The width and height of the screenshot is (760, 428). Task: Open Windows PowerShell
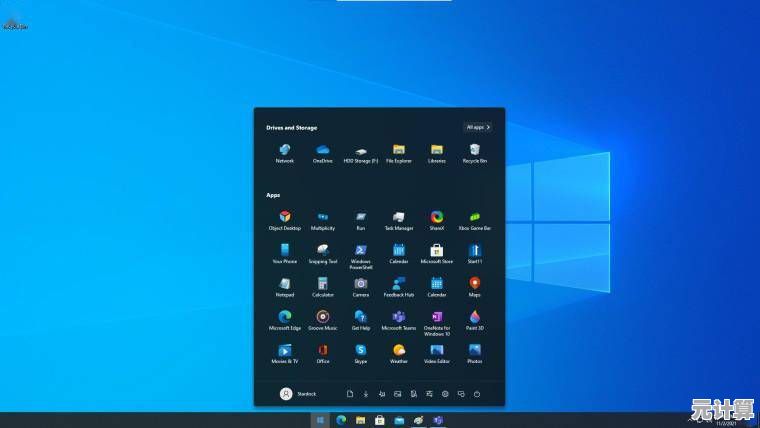tap(361, 256)
